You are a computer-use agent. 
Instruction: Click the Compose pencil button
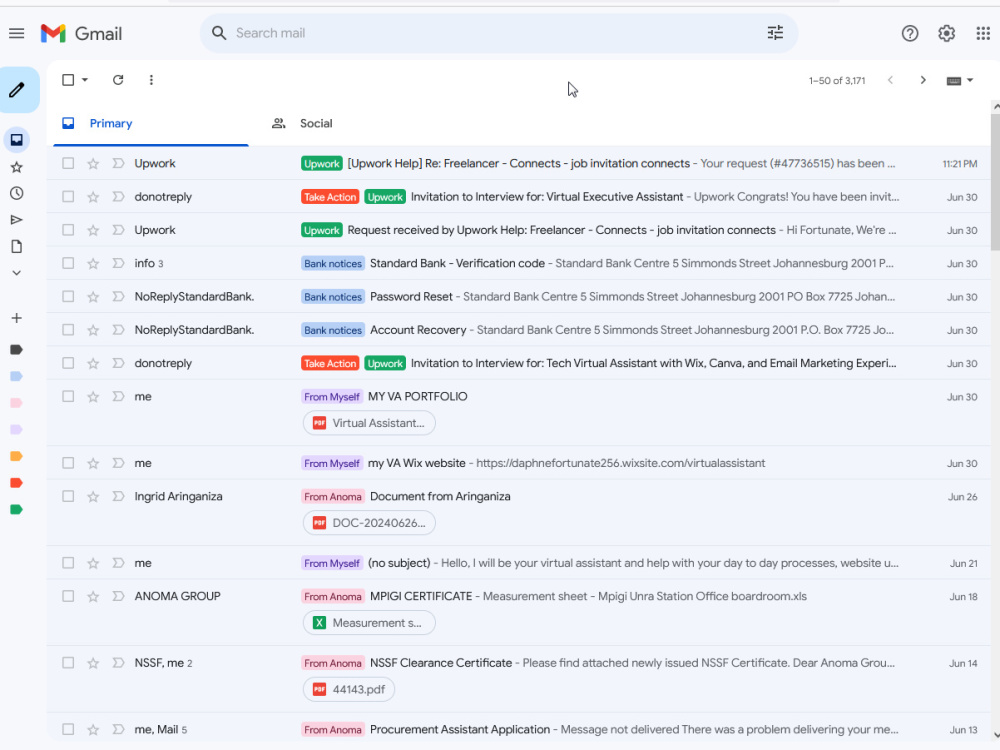click(x=18, y=89)
